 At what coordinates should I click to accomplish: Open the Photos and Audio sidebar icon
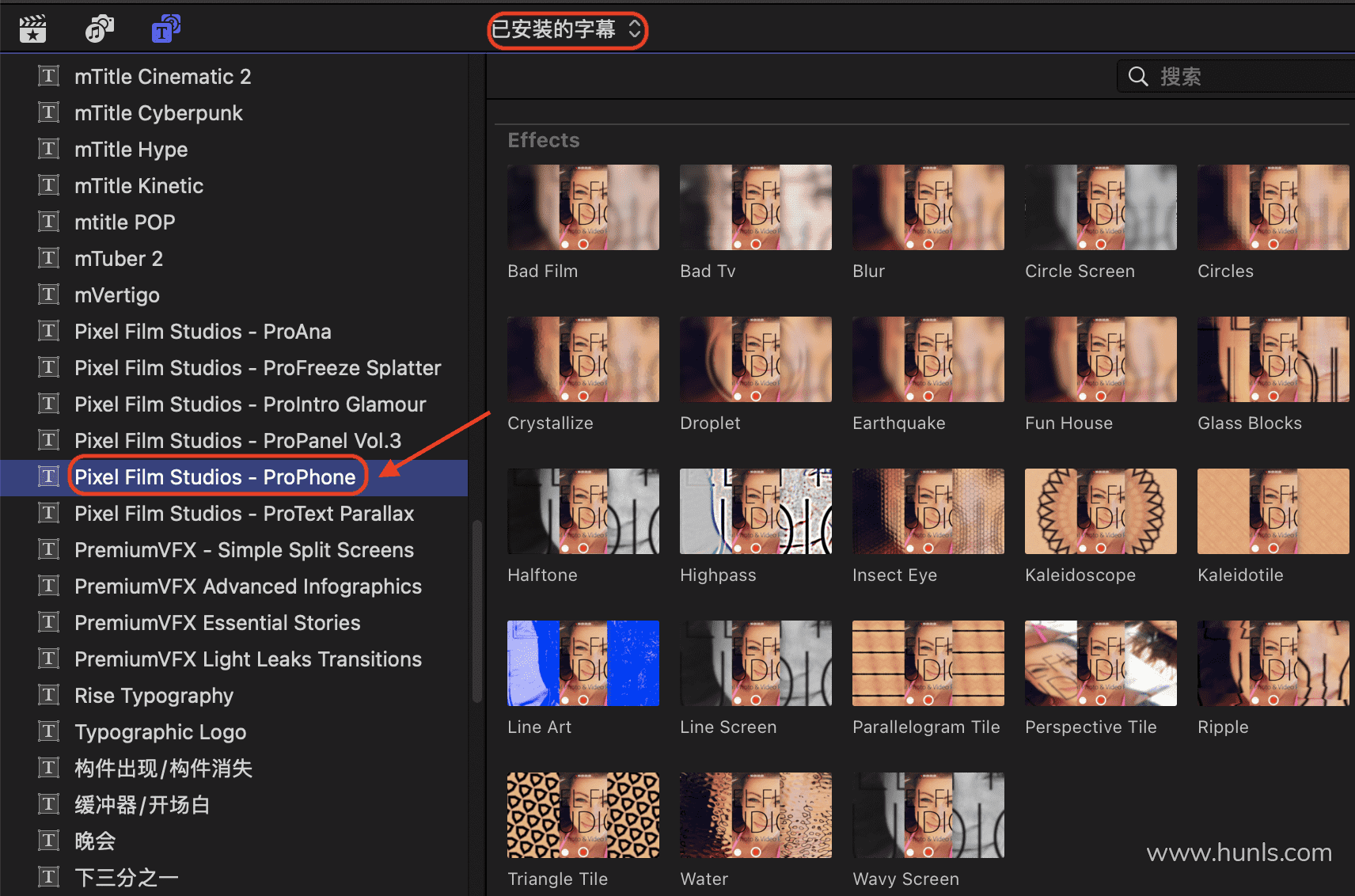click(x=99, y=29)
